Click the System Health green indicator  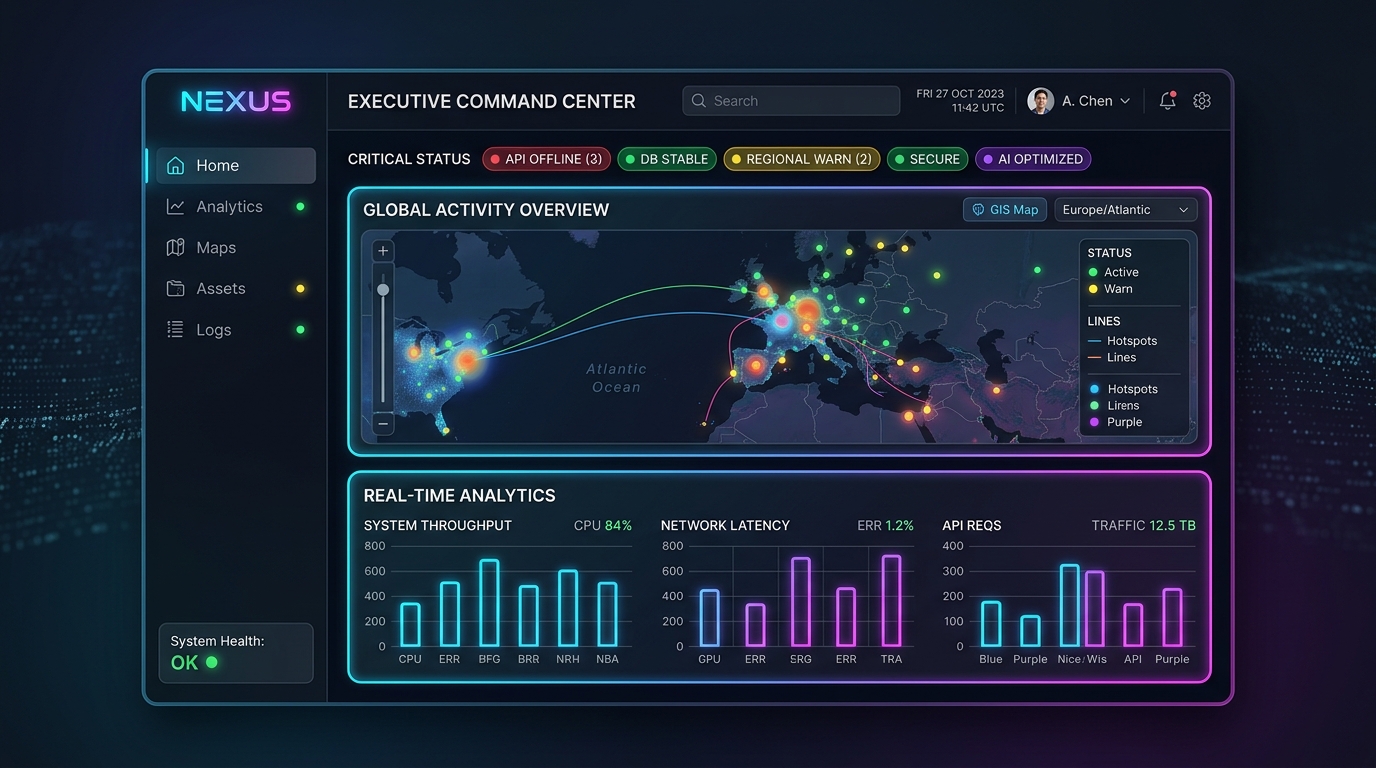[211, 662]
